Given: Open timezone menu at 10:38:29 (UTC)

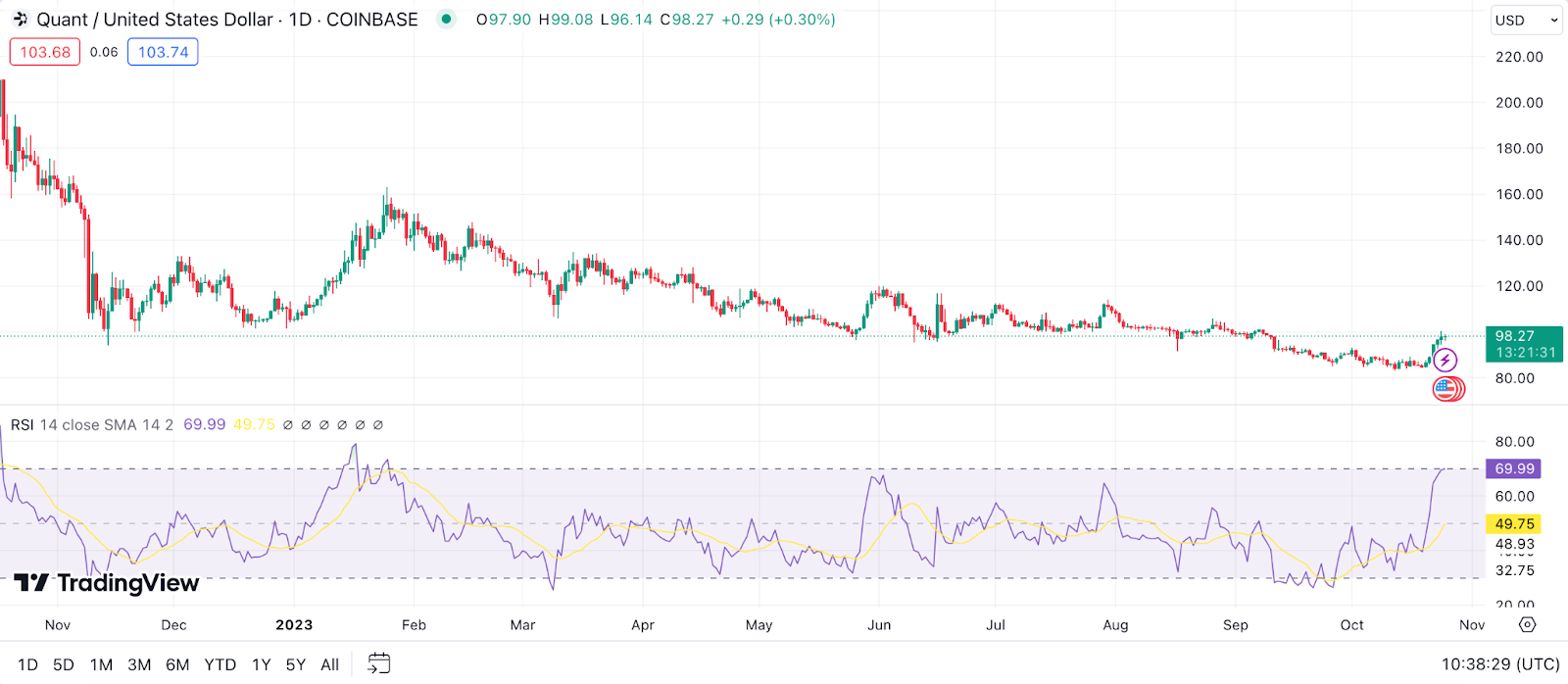Looking at the screenshot, I should 1499,664.
